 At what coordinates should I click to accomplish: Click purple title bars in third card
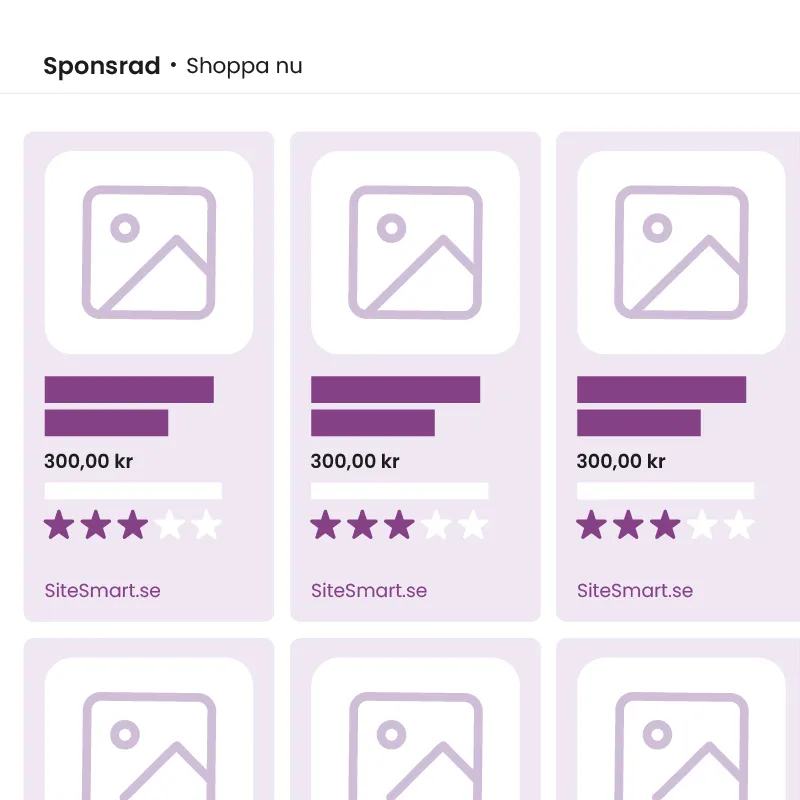tap(661, 406)
